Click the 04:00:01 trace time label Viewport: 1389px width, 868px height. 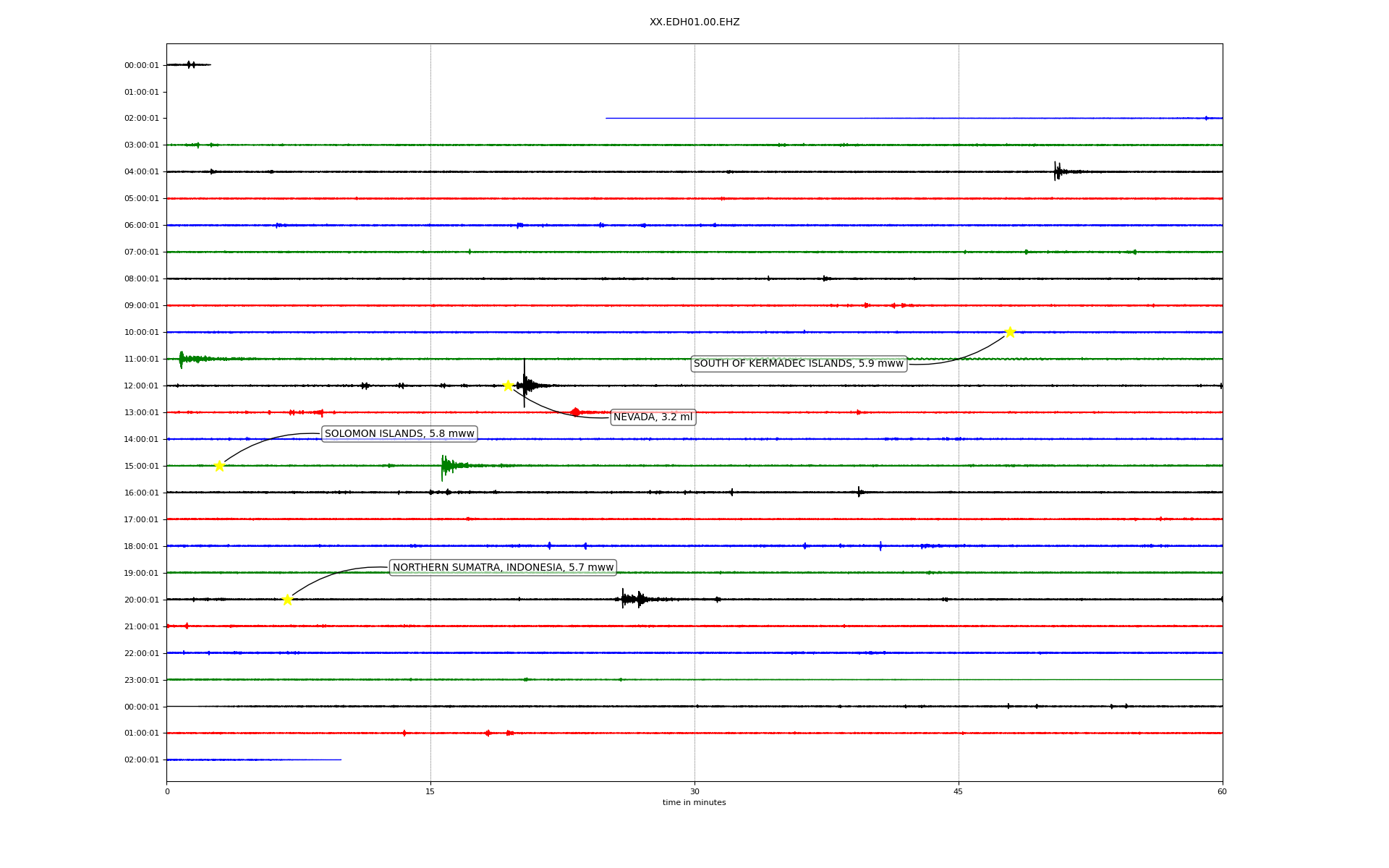coord(142,172)
